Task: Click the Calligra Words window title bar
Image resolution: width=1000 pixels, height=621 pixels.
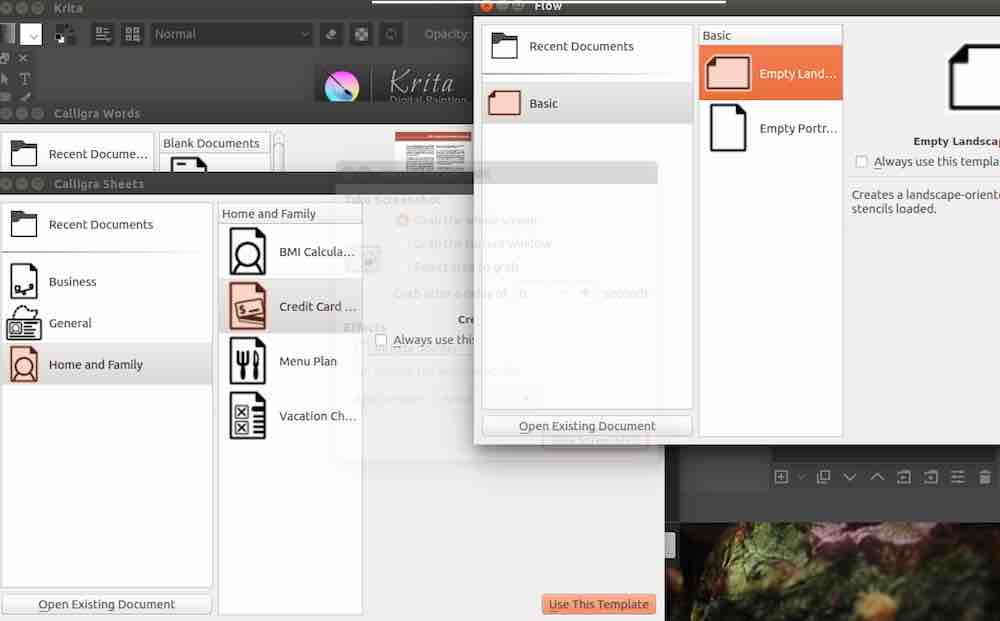Action: tap(236, 114)
